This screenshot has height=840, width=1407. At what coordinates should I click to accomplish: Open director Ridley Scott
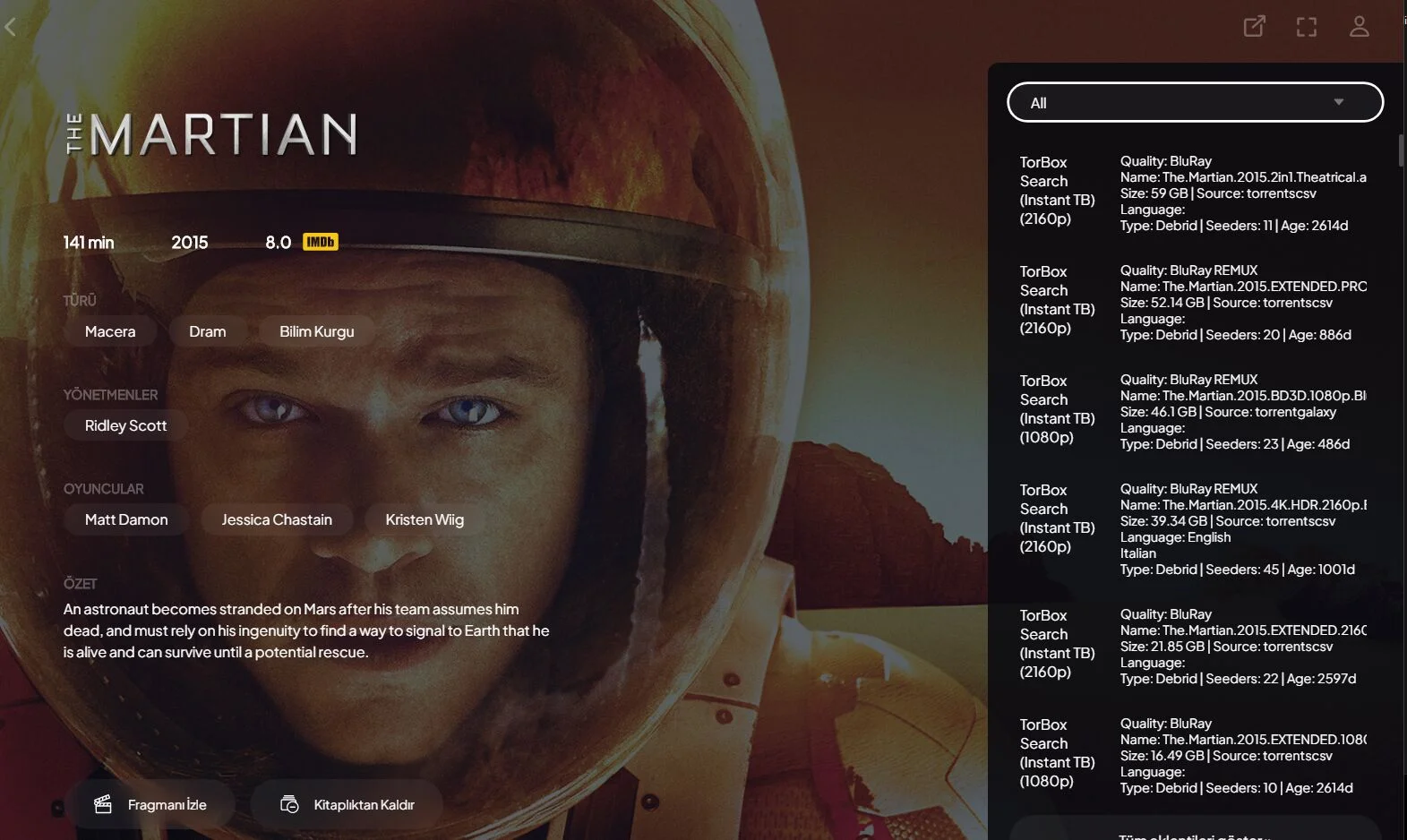[125, 425]
